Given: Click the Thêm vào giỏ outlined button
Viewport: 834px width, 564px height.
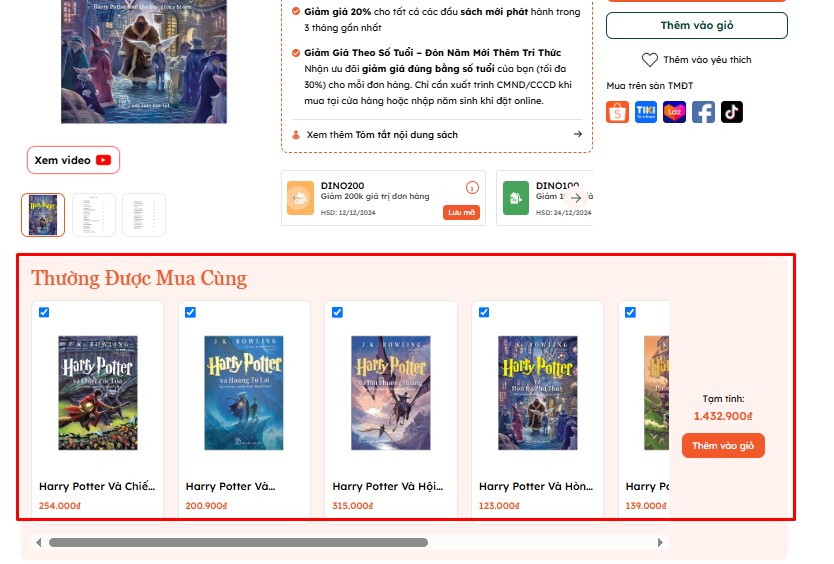Looking at the screenshot, I should [697, 26].
